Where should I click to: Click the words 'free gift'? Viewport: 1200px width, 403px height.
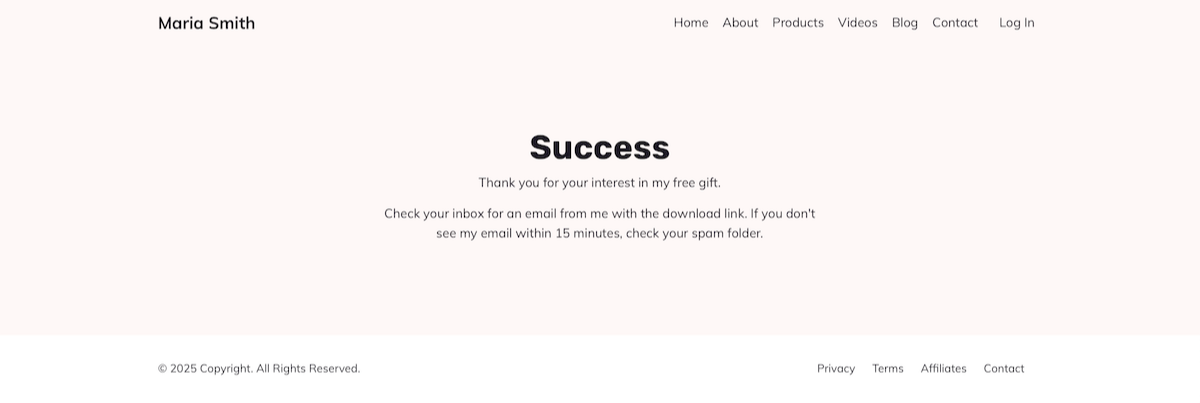697,183
